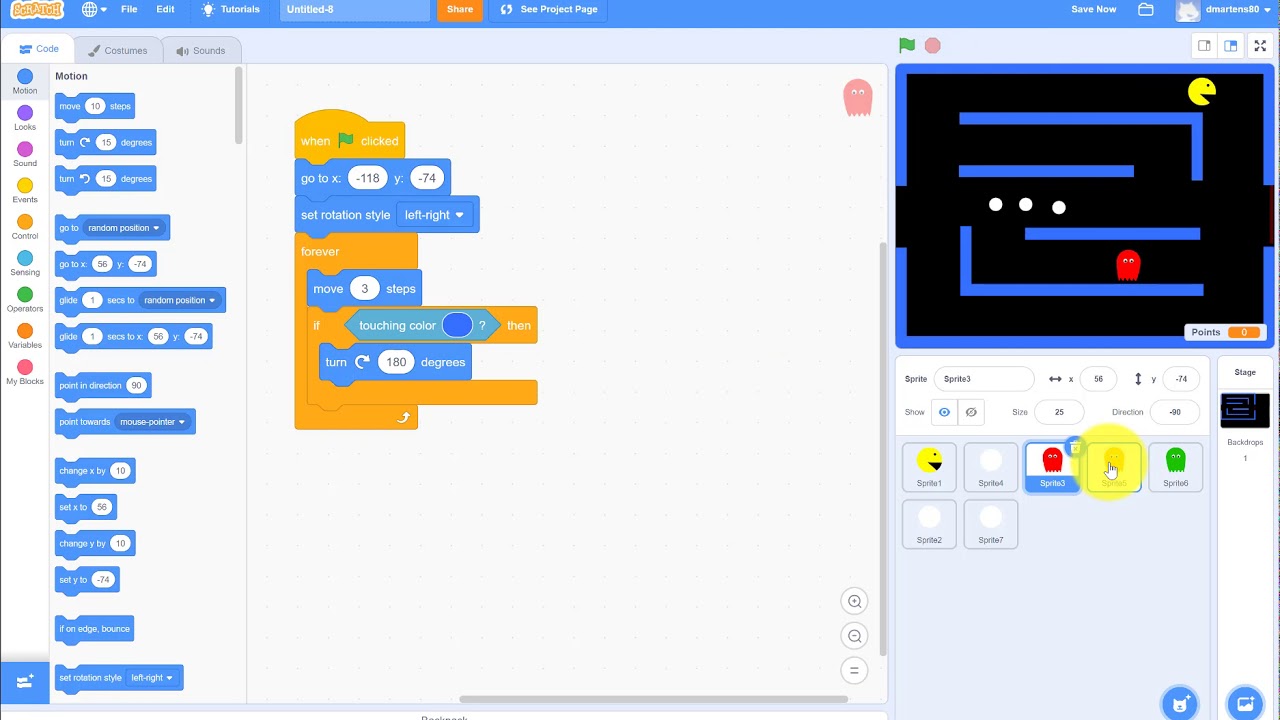The width and height of the screenshot is (1280, 720).
Task: Select the My Blocks category
Action: click(x=25, y=373)
